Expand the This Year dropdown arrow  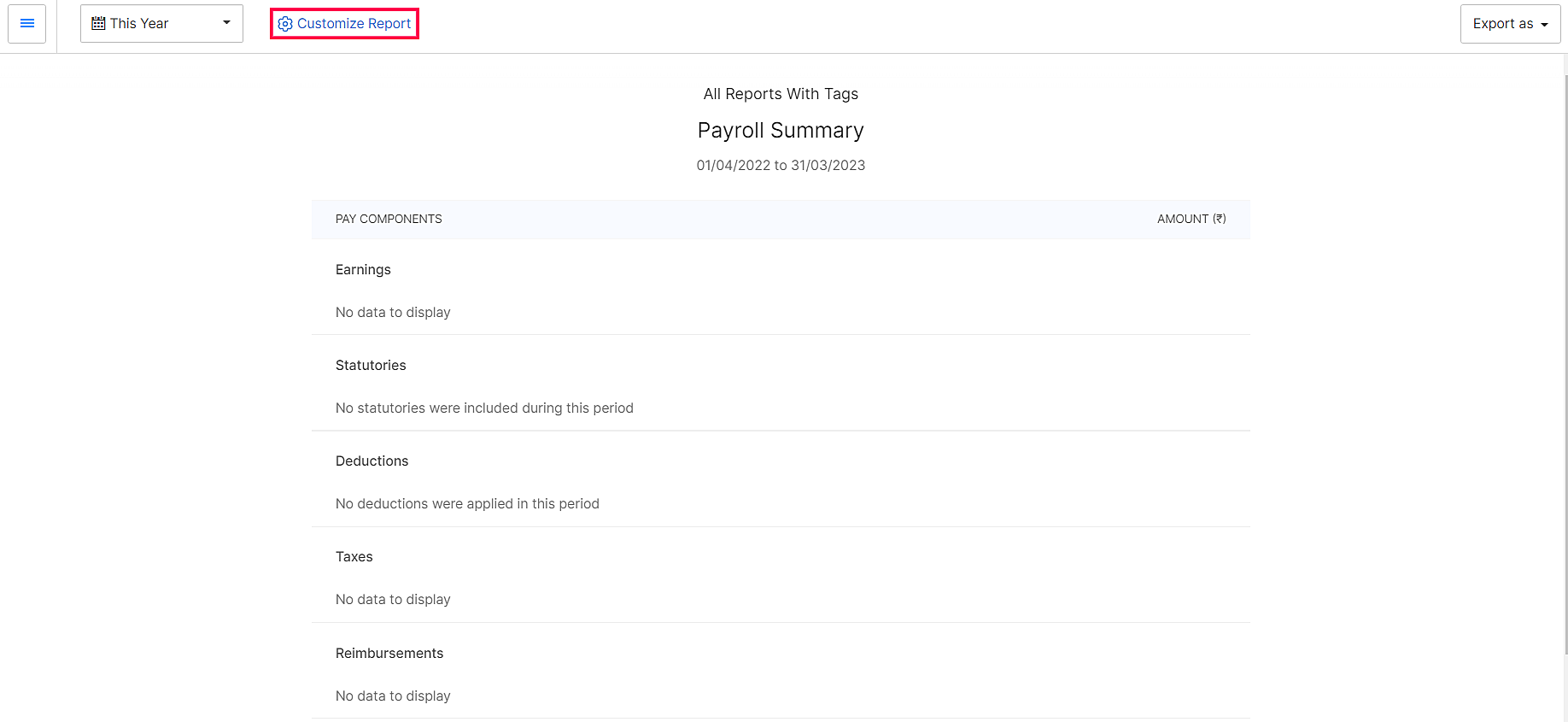tap(226, 23)
